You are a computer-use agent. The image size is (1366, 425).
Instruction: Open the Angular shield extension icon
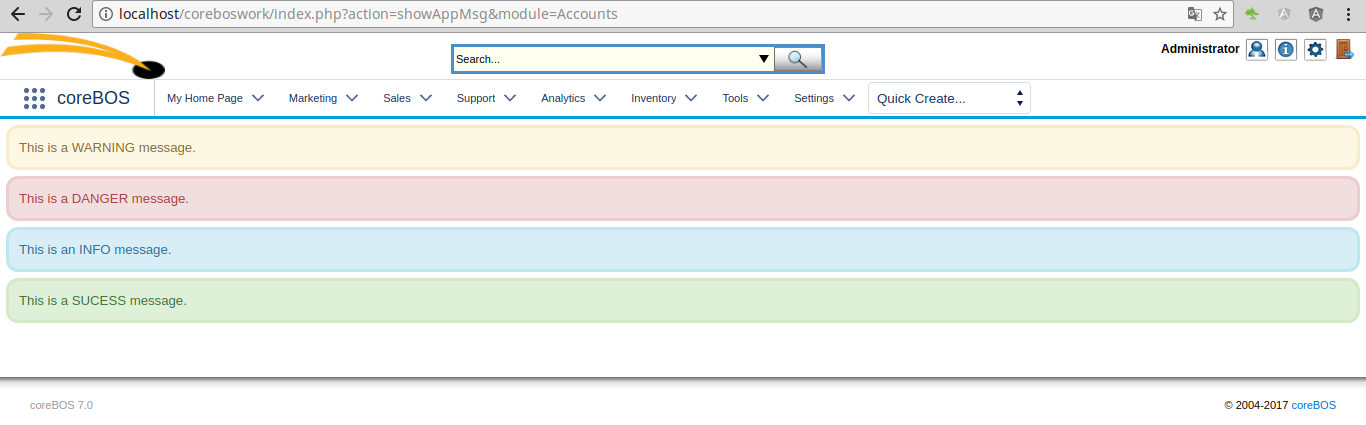(1317, 14)
